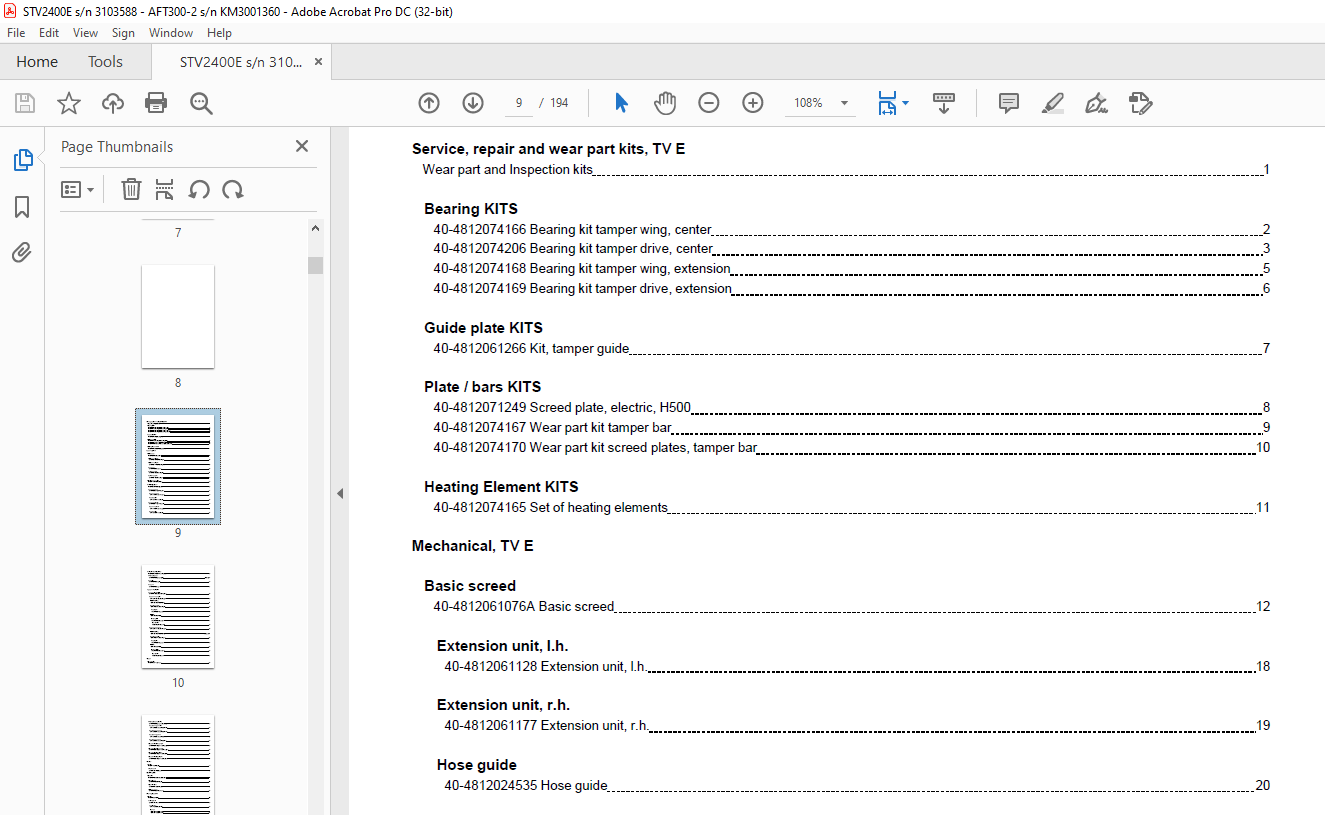Zoom out with minus icon
This screenshot has height=815, width=1325.
pos(709,103)
